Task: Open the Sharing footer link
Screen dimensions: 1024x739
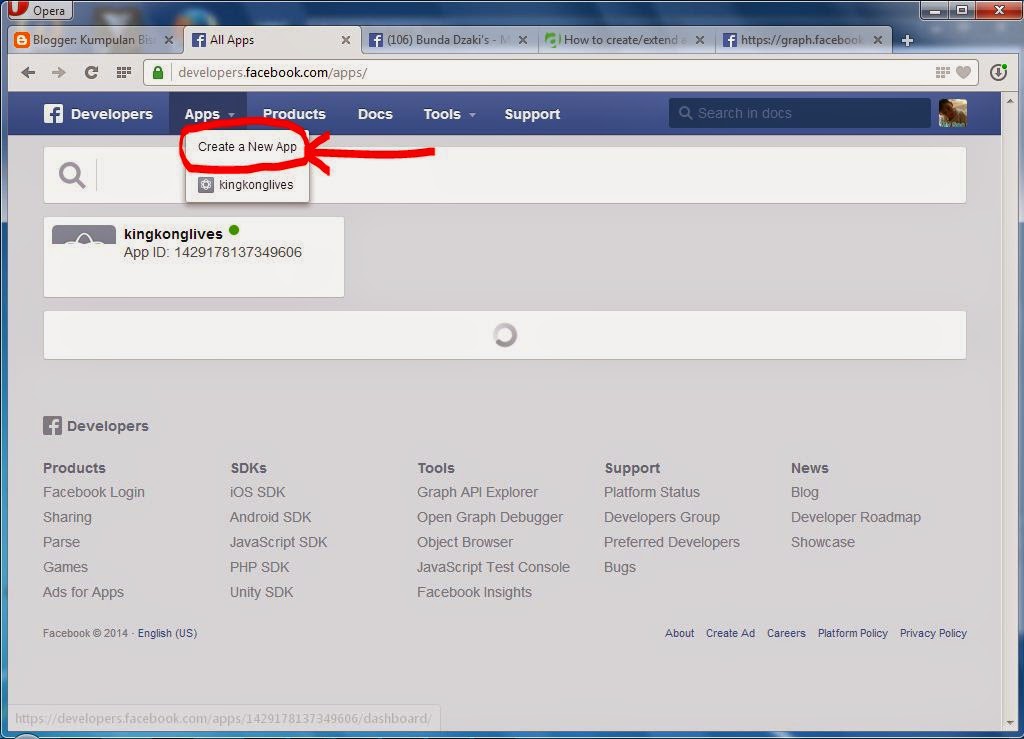Action: 67,517
